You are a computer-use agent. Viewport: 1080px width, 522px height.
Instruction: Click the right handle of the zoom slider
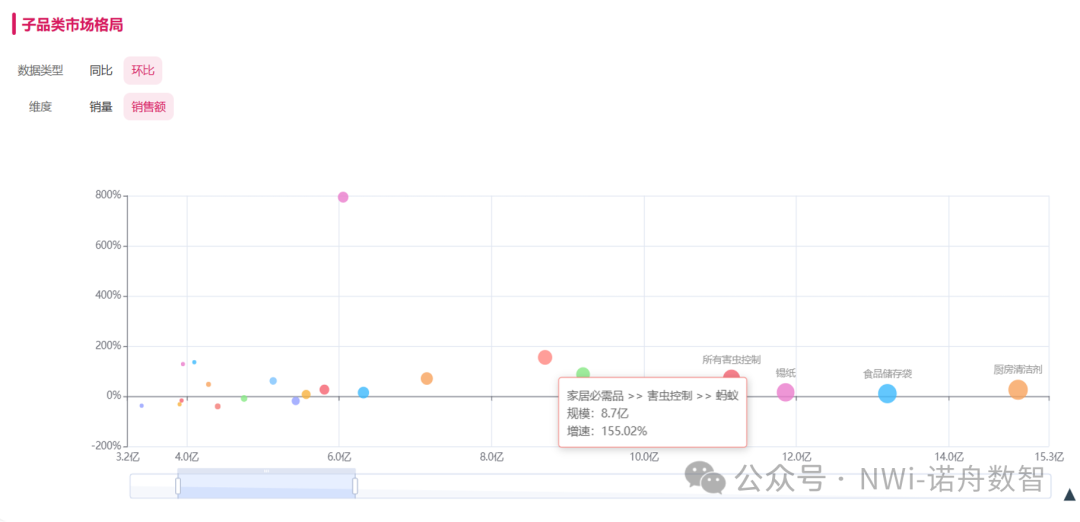click(x=355, y=486)
